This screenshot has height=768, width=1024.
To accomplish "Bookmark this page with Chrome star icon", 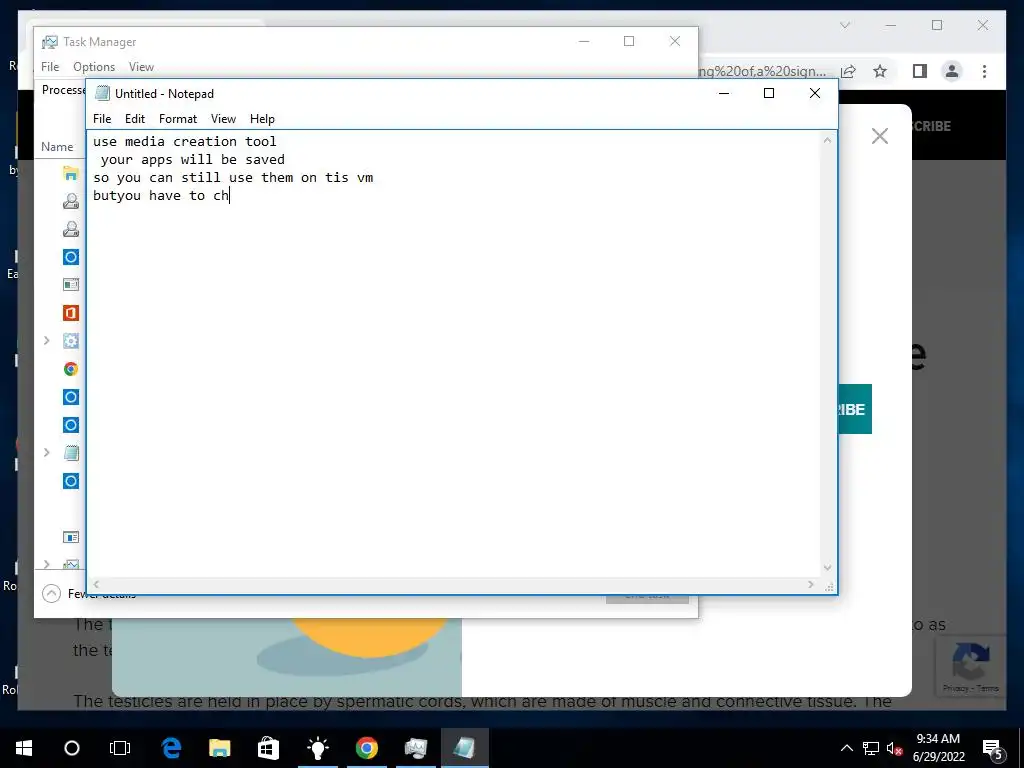I will 880,71.
